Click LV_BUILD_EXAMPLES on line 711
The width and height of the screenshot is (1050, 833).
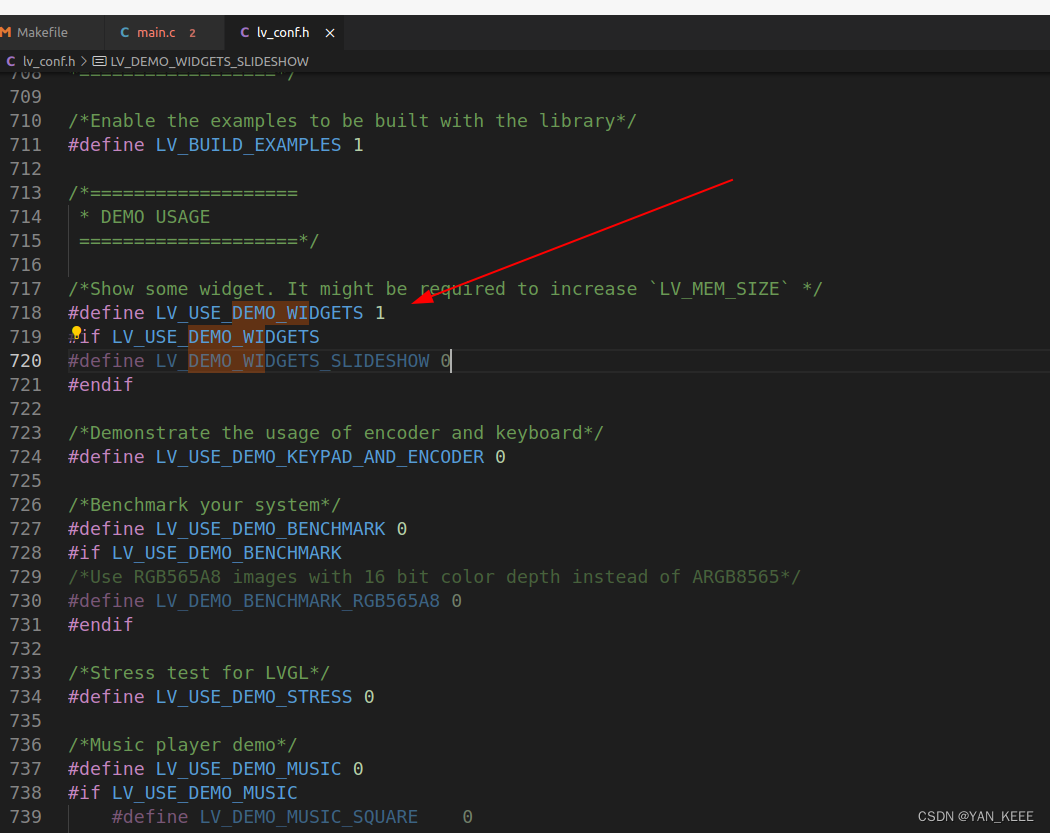[x=248, y=145]
